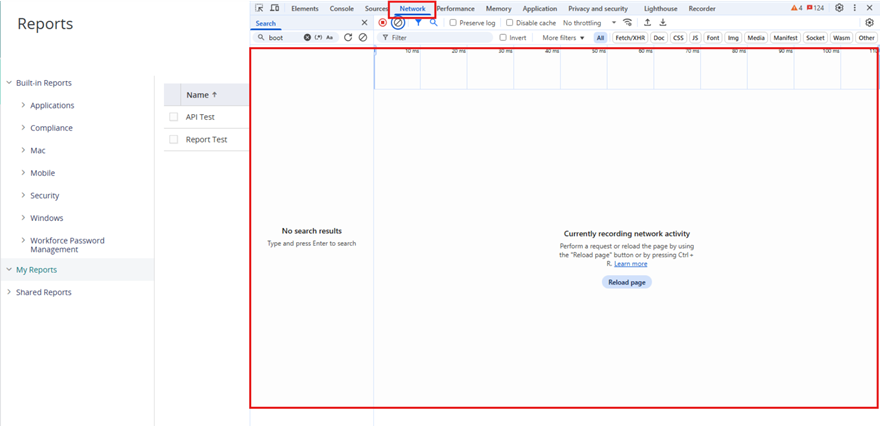This screenshot has width=880, height=426.
Task: Filter requests by Socket type
Action: click(x=815, y=38)
